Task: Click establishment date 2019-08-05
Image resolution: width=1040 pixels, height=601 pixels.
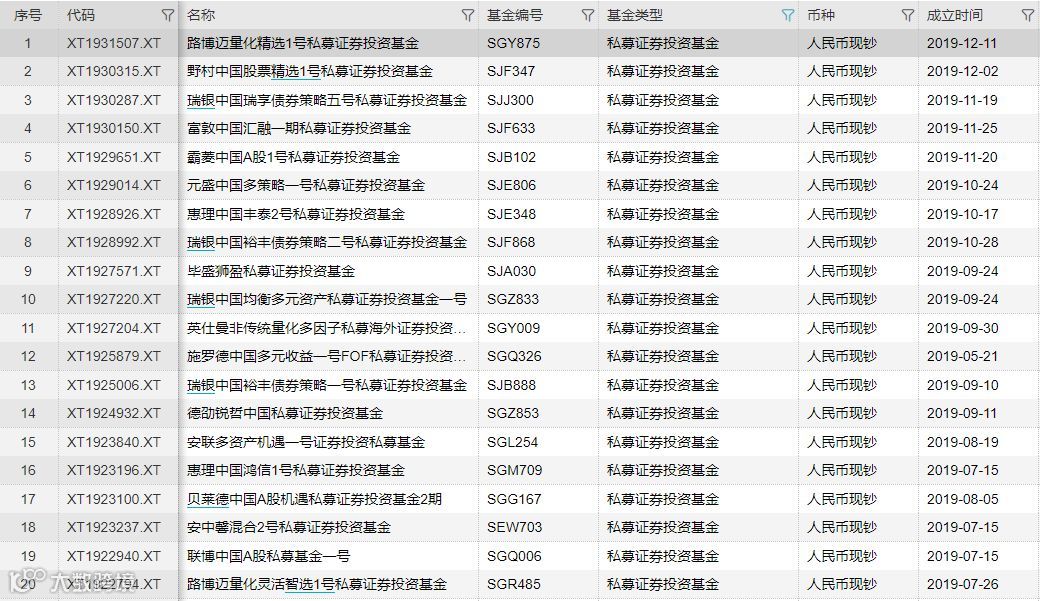Action: pos(962,500)
